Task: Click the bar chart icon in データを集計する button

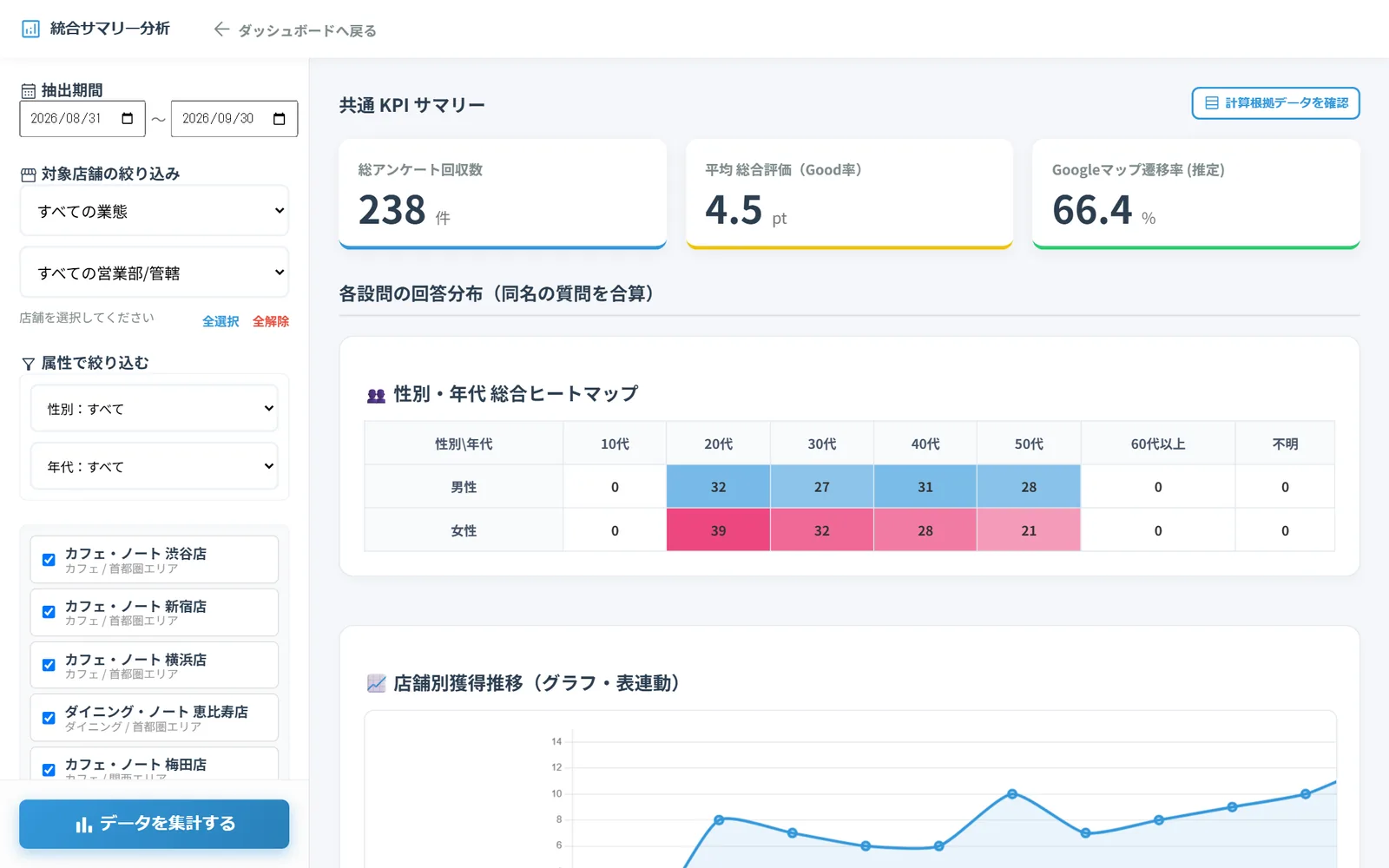Action: click(83, 824)
